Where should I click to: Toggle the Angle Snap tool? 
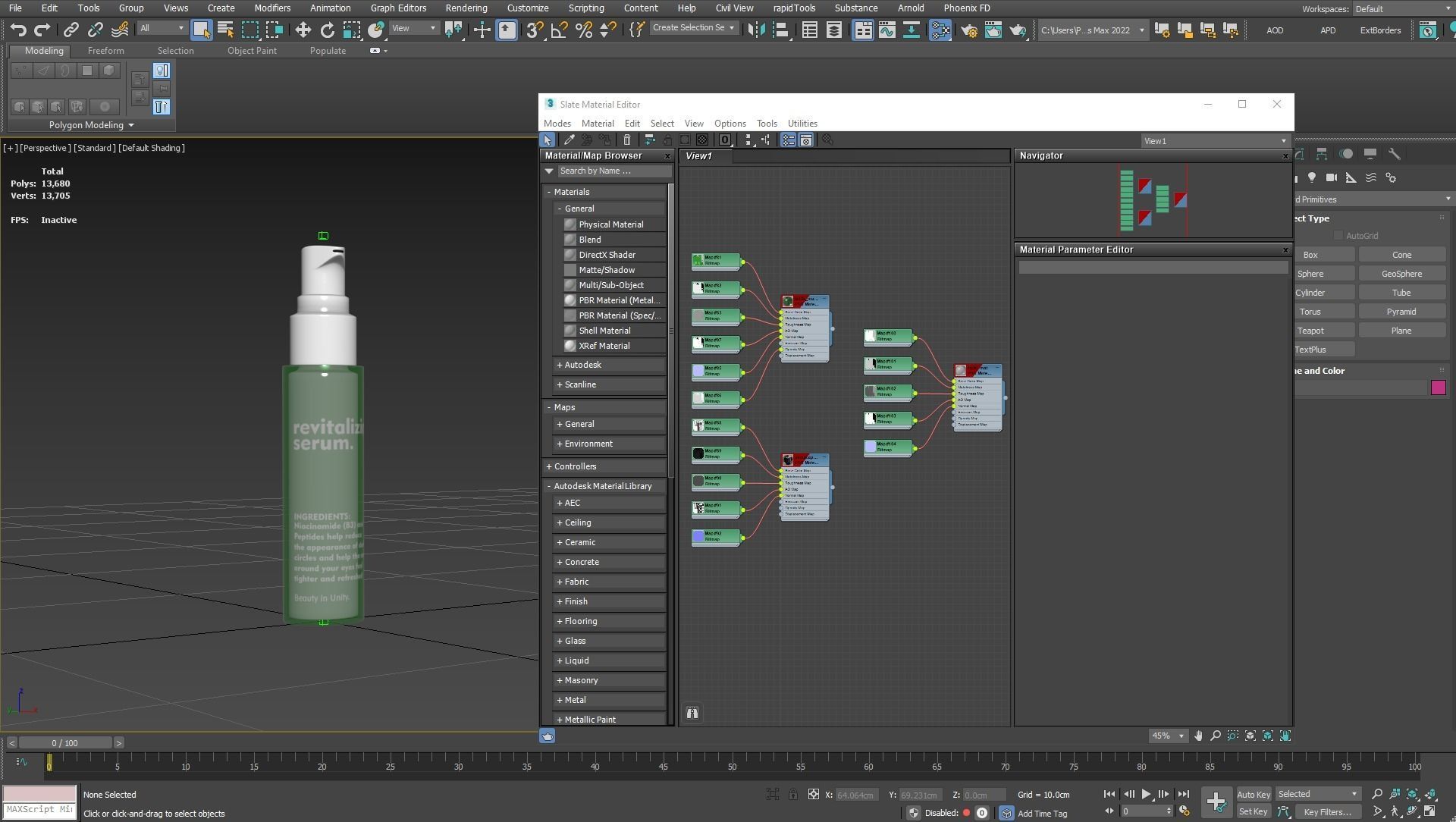click(x=559, y=30)
